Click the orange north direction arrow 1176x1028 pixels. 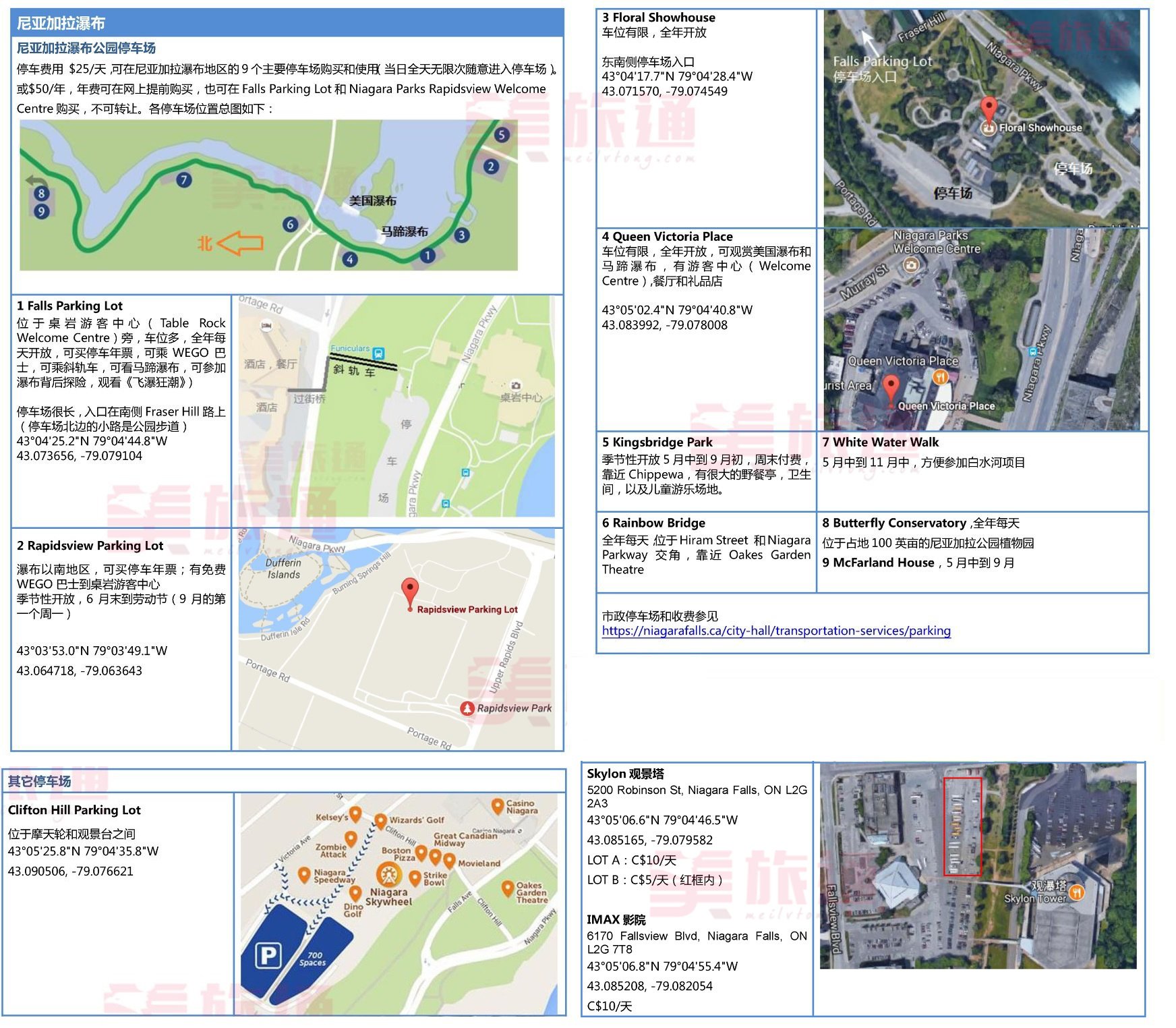tap(240, 243)
